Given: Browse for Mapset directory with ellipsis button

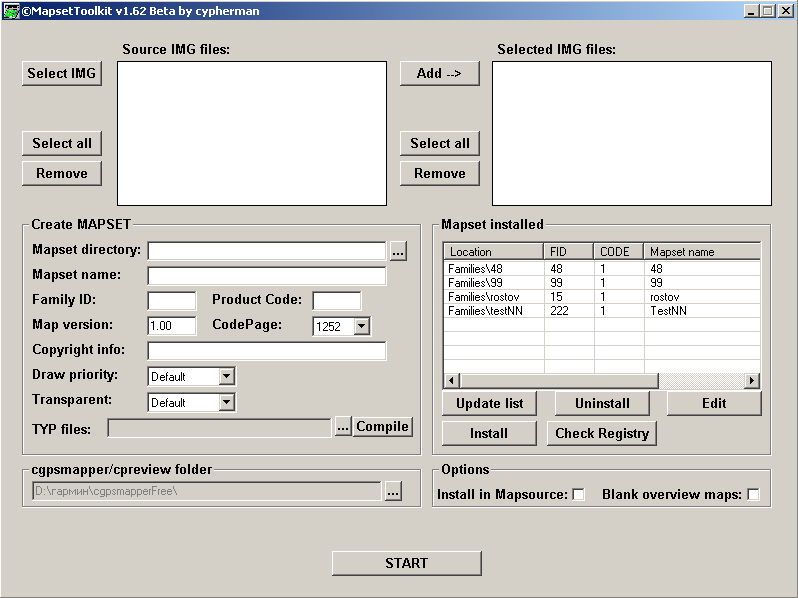Looking at the screenshot, I should [x=398, y=251].
